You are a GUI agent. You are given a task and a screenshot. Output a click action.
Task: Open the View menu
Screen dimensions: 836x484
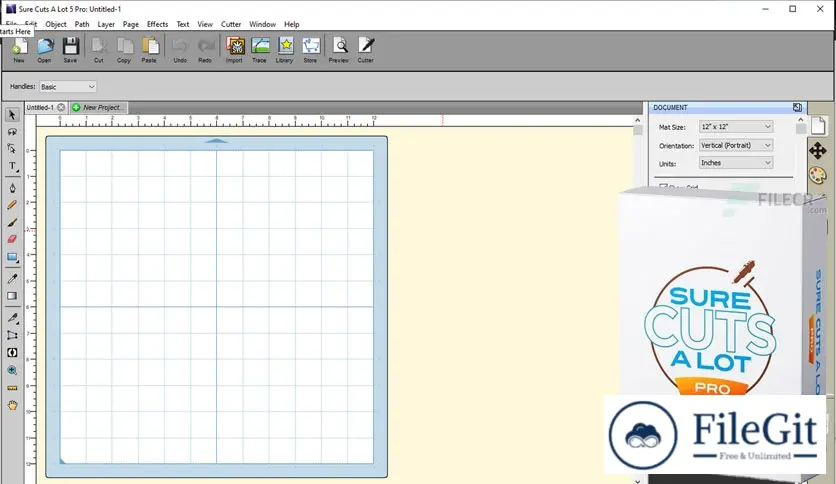(205, 24)
